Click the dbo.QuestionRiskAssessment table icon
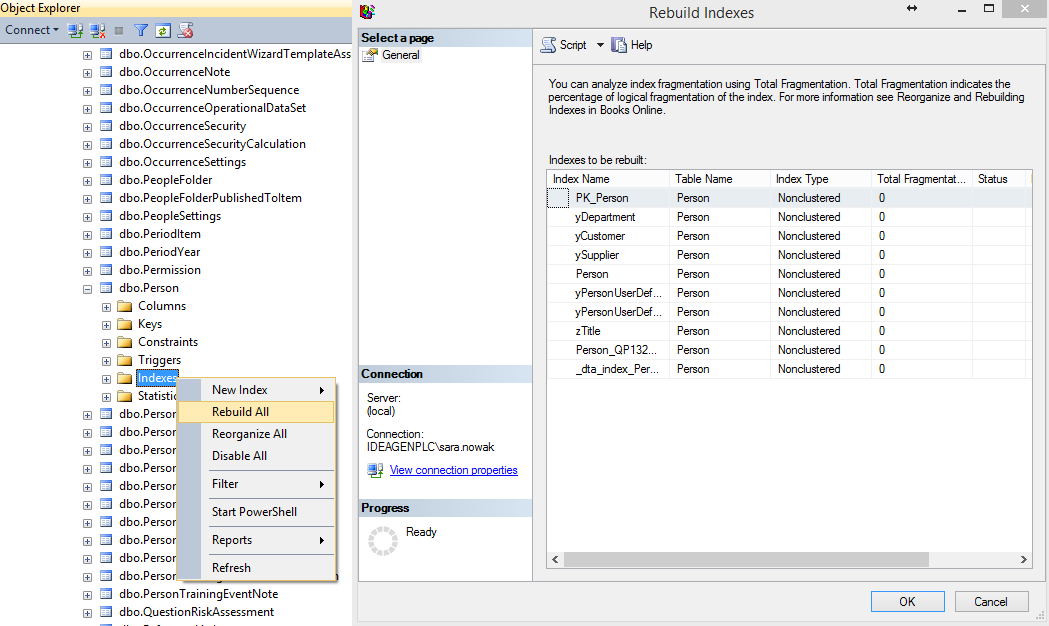Viewport: 1049px width, 626px height. coord(106,612)
